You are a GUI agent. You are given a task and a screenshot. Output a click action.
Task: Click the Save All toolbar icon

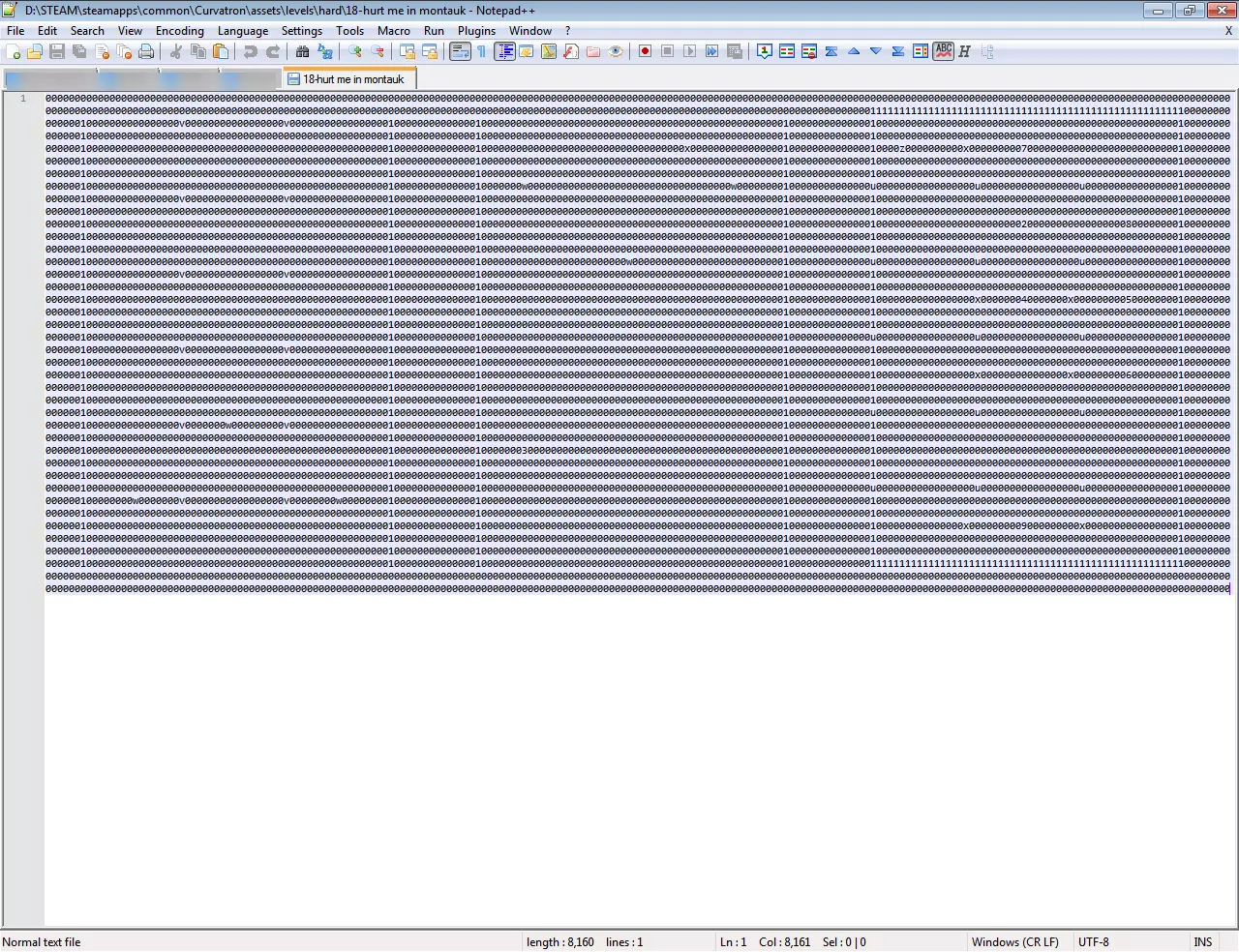(x=79, y=51)
